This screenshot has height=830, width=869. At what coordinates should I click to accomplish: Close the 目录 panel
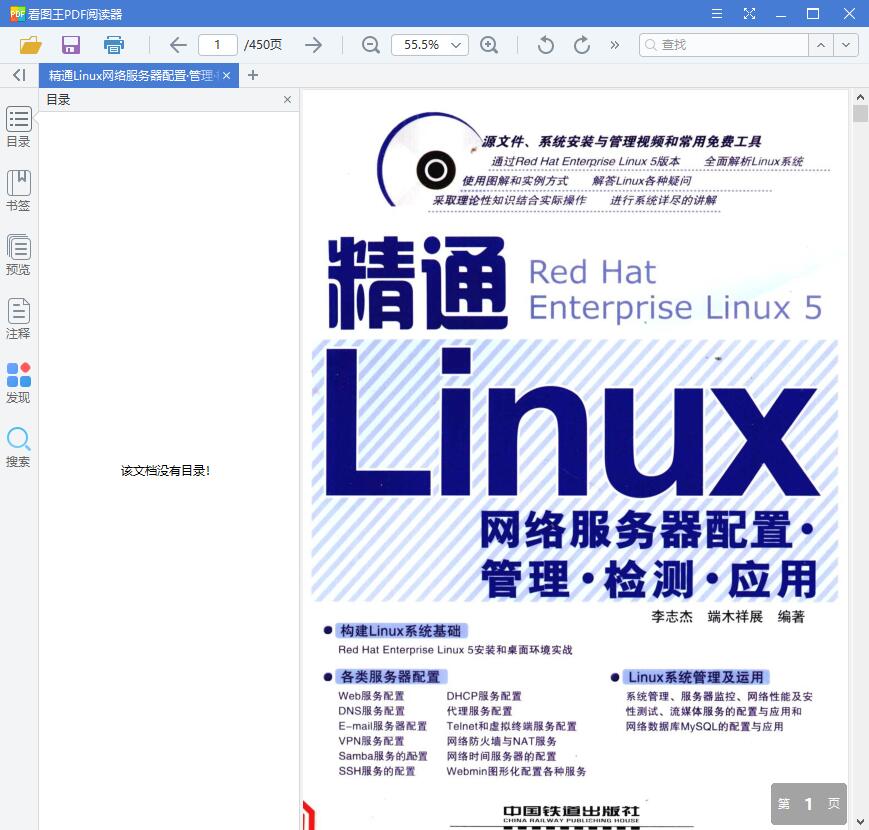287,100
